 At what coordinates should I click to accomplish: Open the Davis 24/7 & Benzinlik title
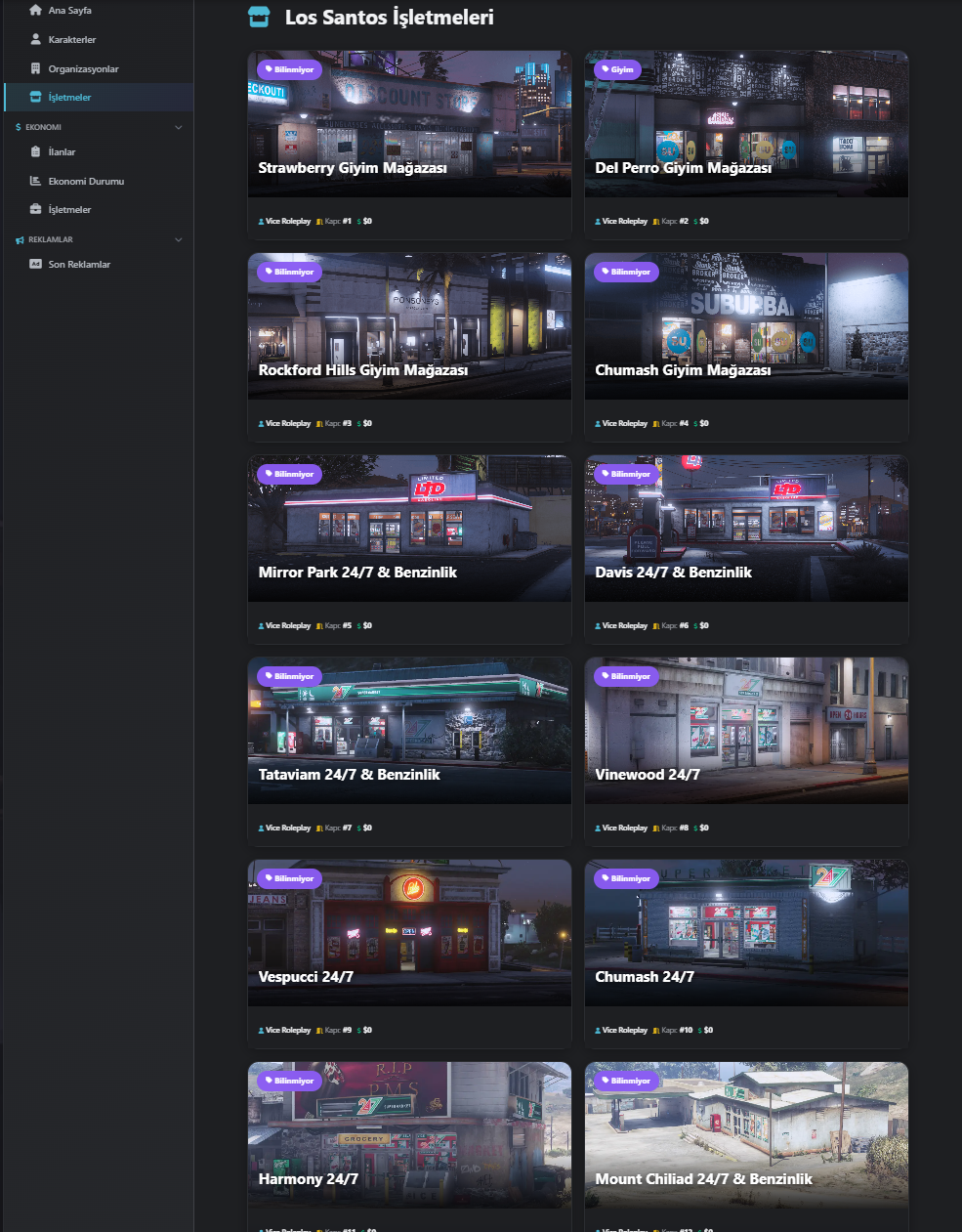click(673, 573)
